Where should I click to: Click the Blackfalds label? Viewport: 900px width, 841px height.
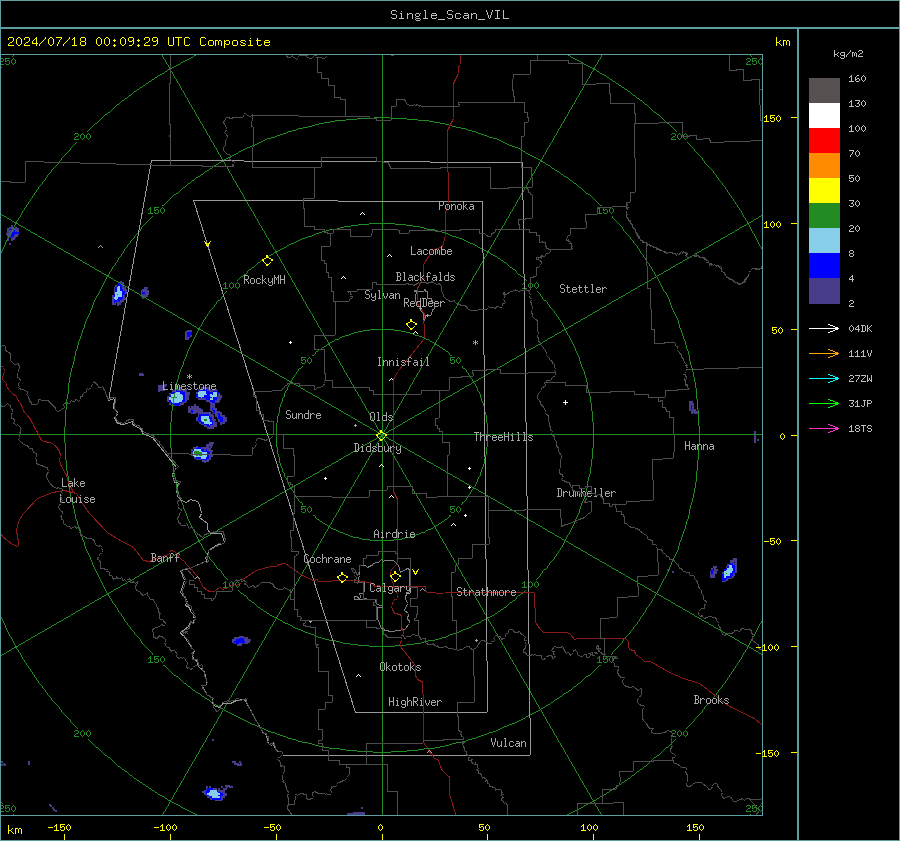coord(425,277)
